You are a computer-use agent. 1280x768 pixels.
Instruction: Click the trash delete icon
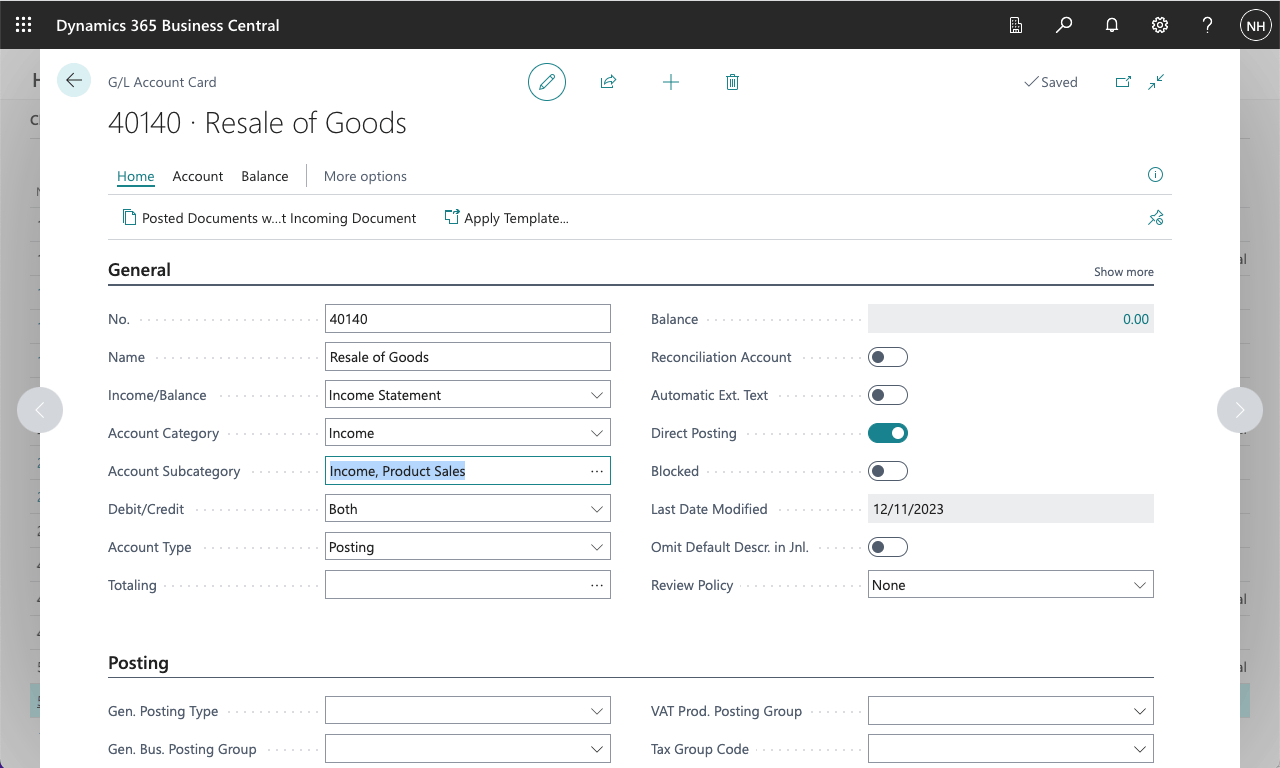tap(732, 82)
